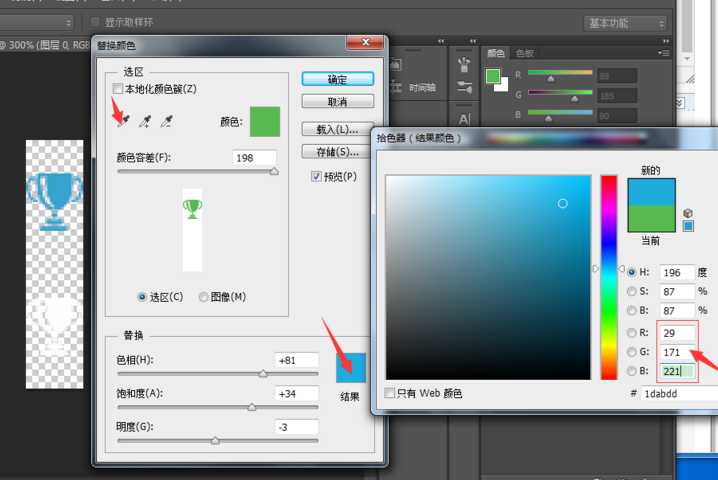The image size is (718, 480).
Task: Click the blue 结果 result swatch
Action: pyautogui.click(x=351, y=367)
